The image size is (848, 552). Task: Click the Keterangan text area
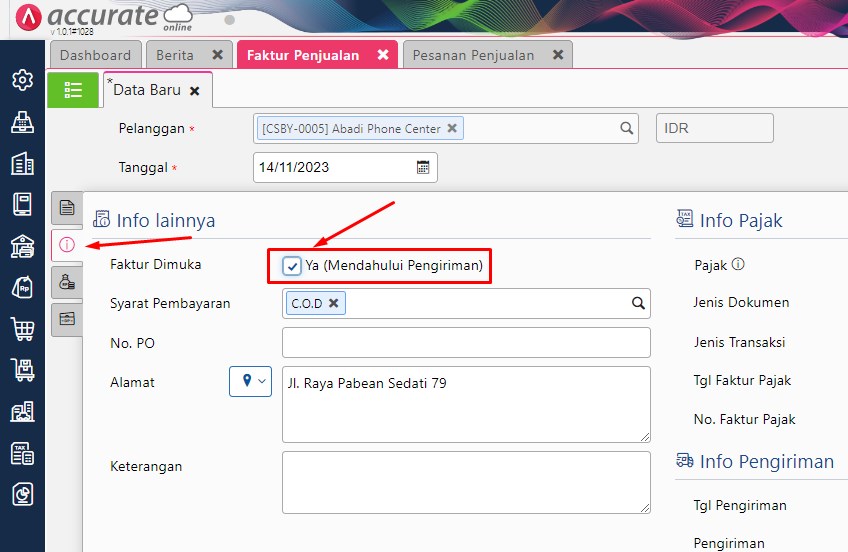(x=466, y=482)
